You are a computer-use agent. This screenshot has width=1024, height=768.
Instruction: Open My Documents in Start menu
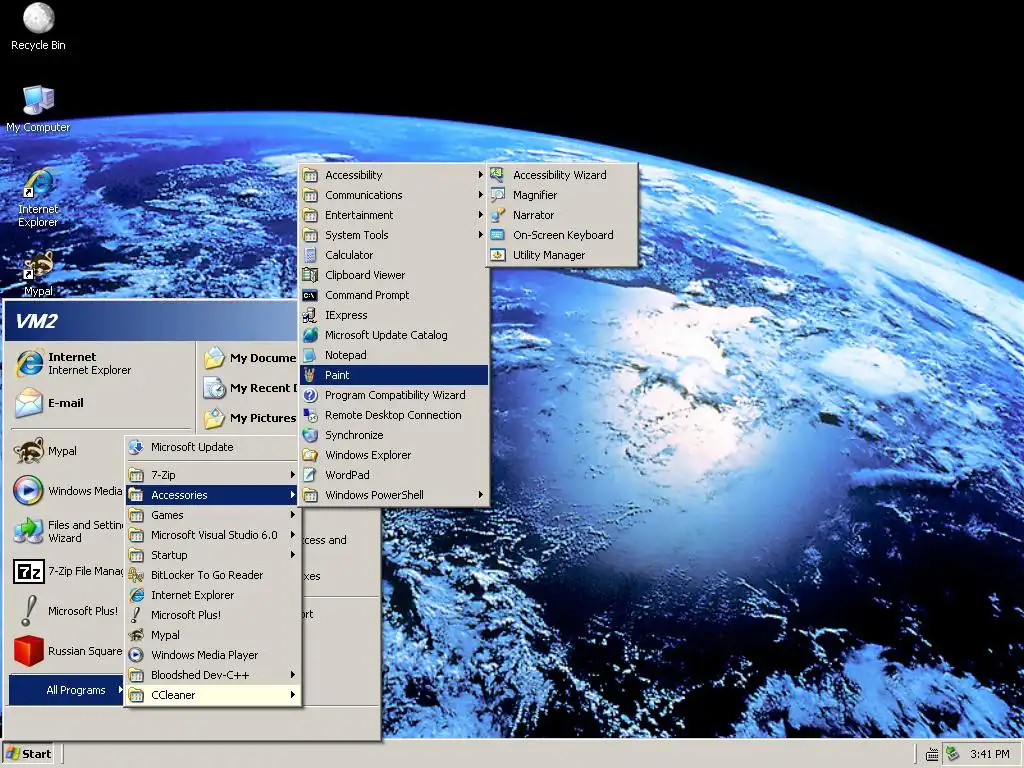249,358
